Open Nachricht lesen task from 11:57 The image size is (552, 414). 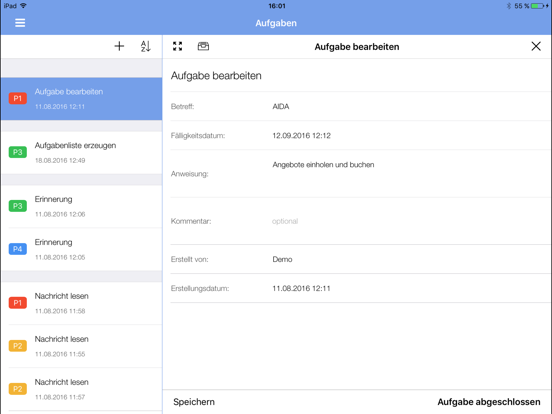[x=82, y=389]
